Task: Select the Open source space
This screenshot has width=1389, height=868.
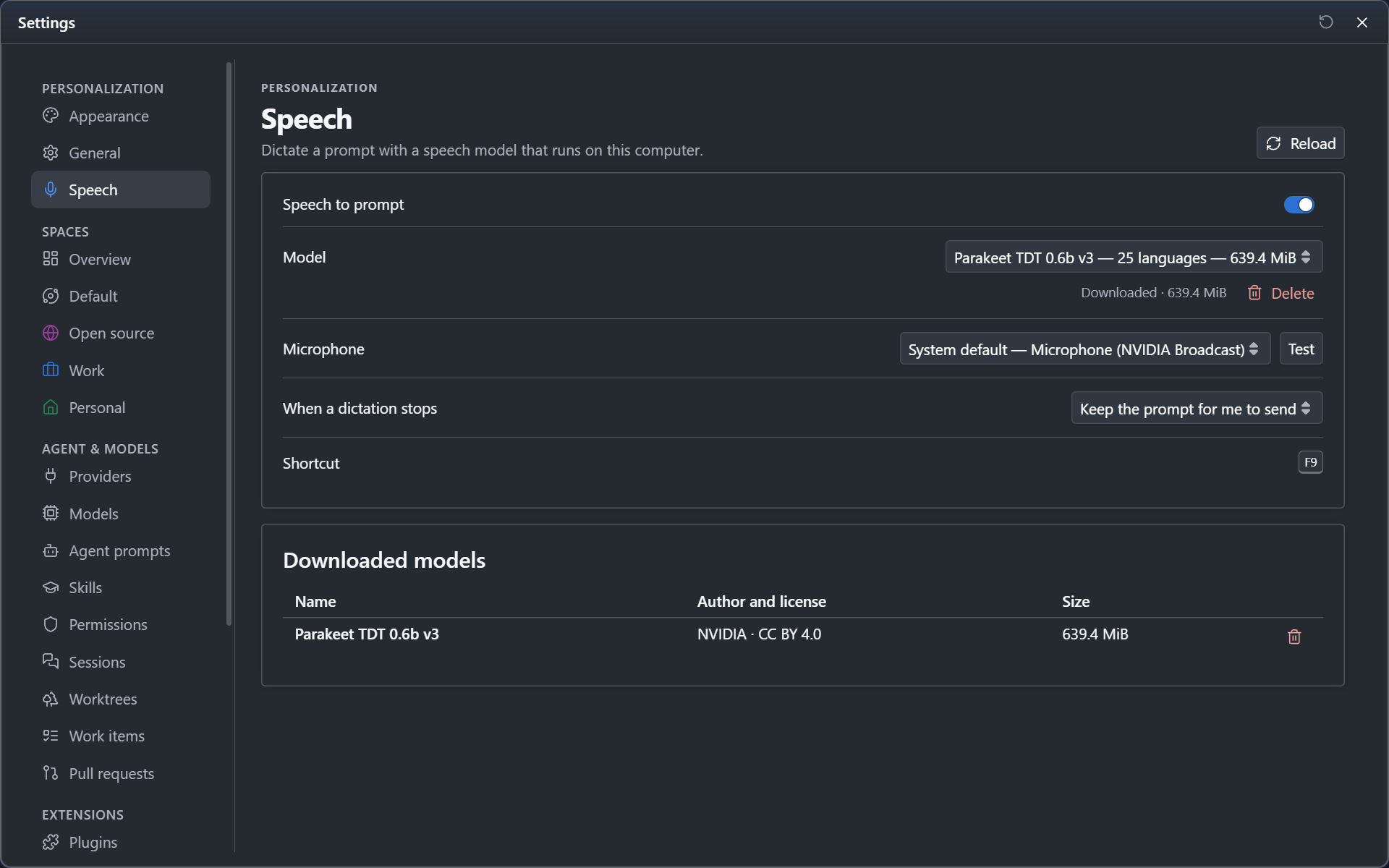Action: pos(121,333)
